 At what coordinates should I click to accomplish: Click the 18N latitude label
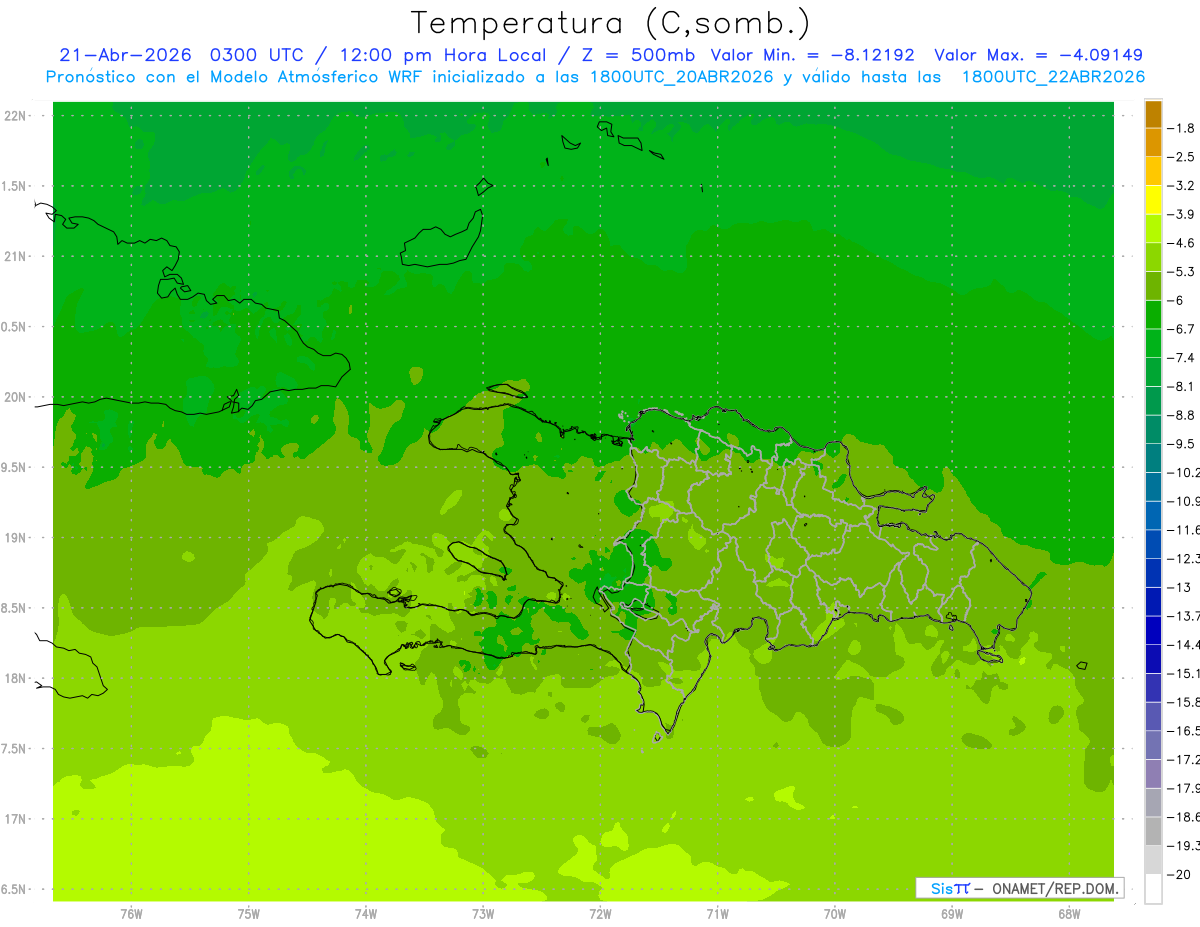click(16, 679)
